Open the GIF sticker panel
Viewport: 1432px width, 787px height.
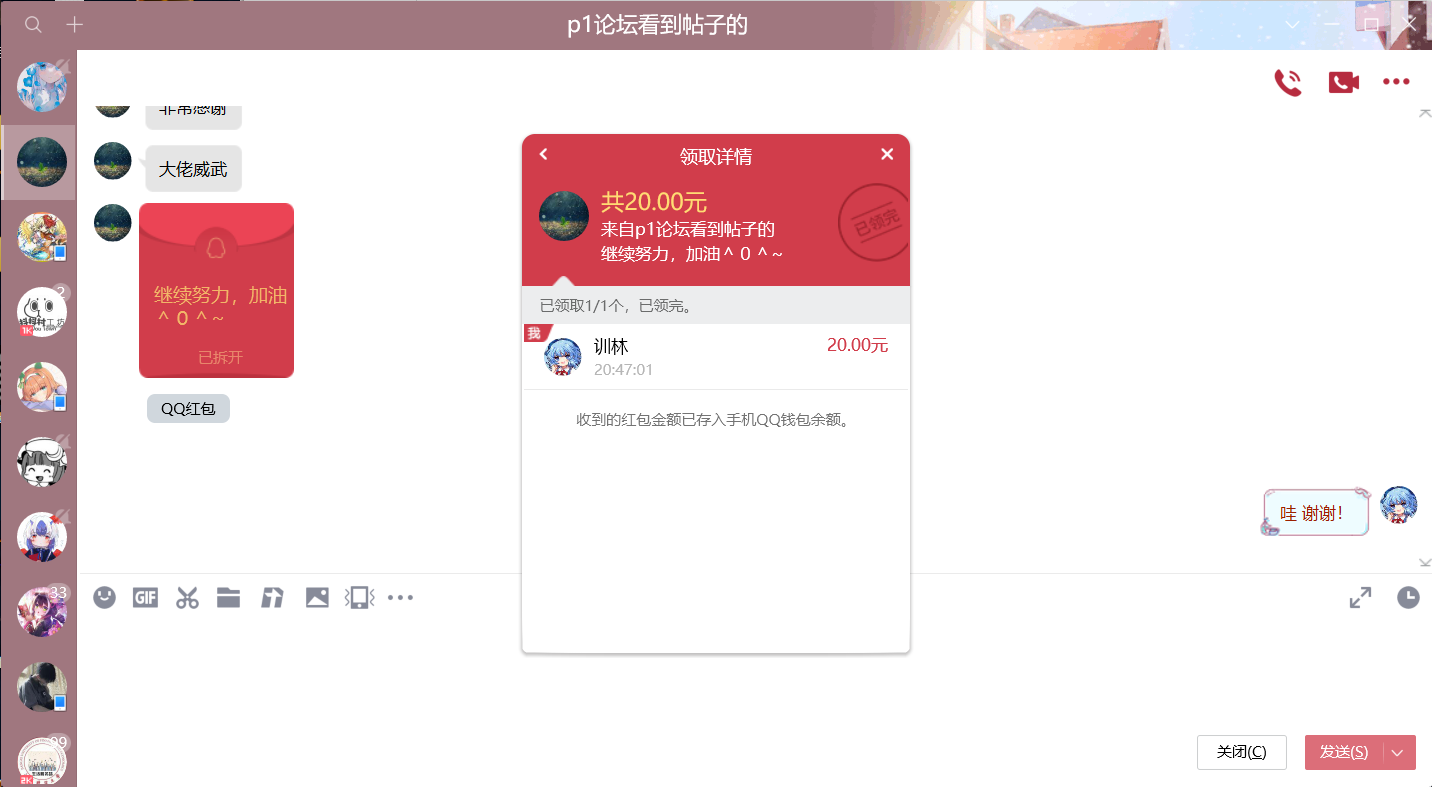pyautogui.click(x=146, y=598)
